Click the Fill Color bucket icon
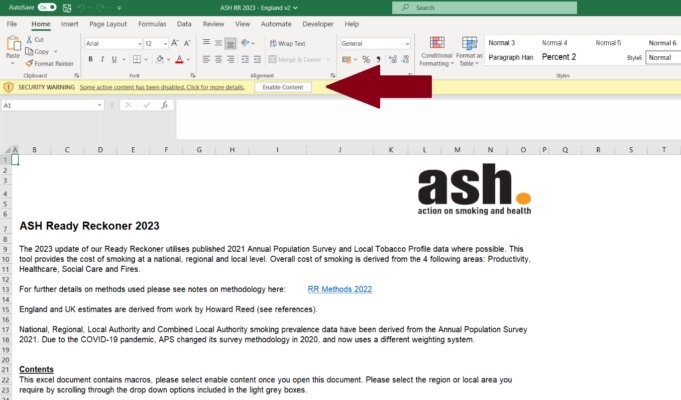Image resolution: width=681 pixels, height=400 pixels. point(160,59)
